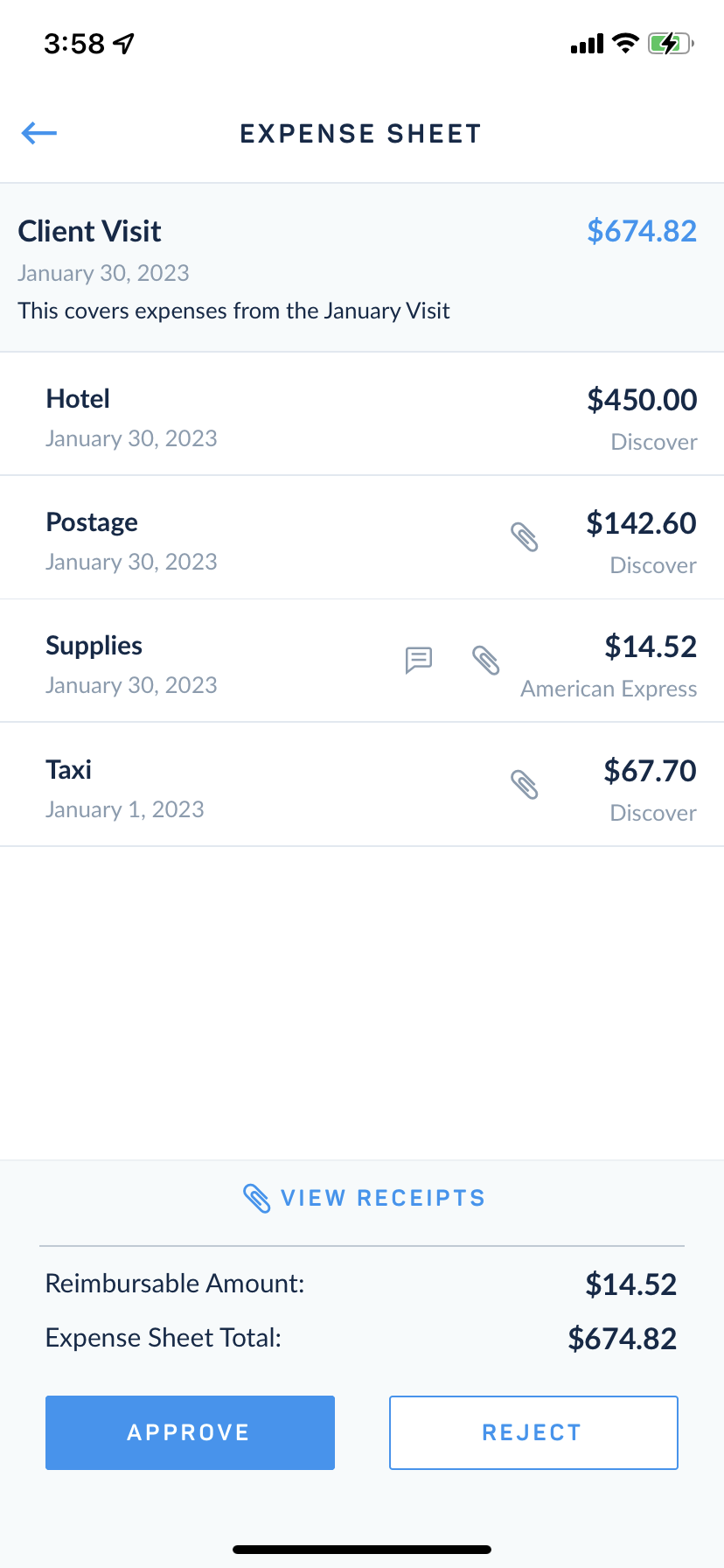724x1568 pixels.
Task: Select the Postage expense entry
Action: (362, 538)
